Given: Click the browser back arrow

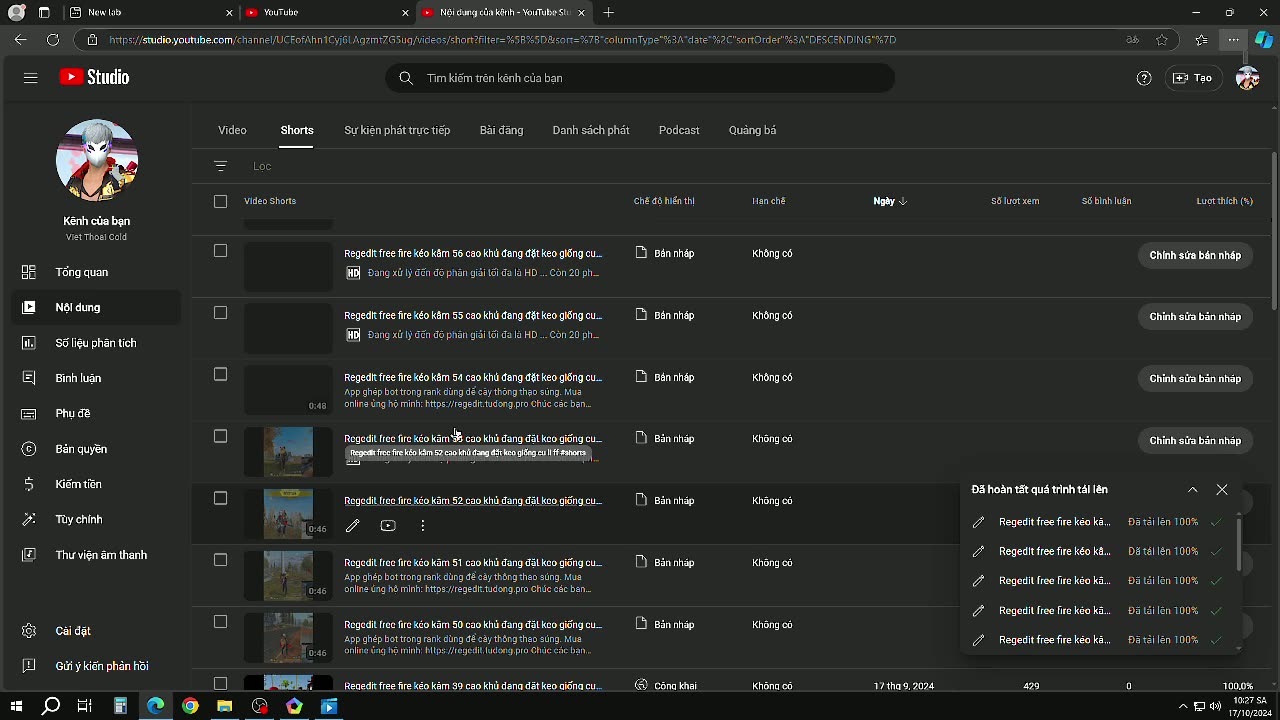Looking at the screenshot, I should pyautogui.click(x=21, y=40).
